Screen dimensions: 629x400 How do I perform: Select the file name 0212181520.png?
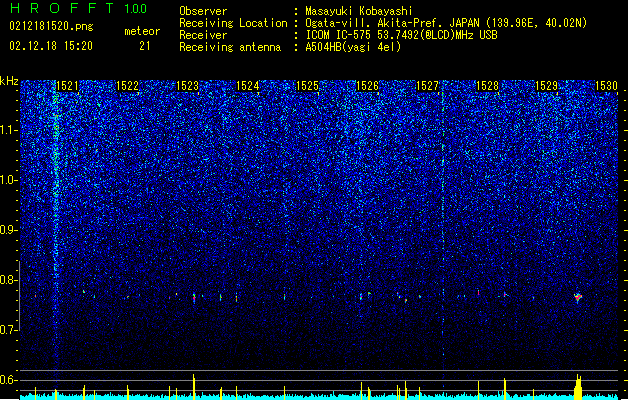pyautogui.click(x=51, y=26)
